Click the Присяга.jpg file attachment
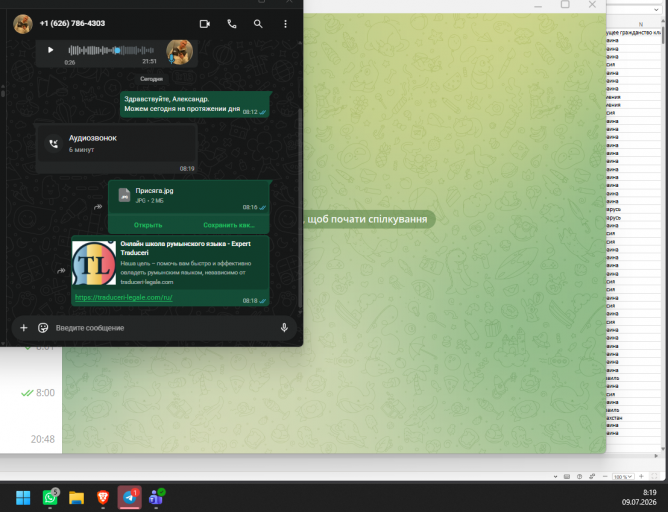The image size is (668, 512). tap(188, 196)
